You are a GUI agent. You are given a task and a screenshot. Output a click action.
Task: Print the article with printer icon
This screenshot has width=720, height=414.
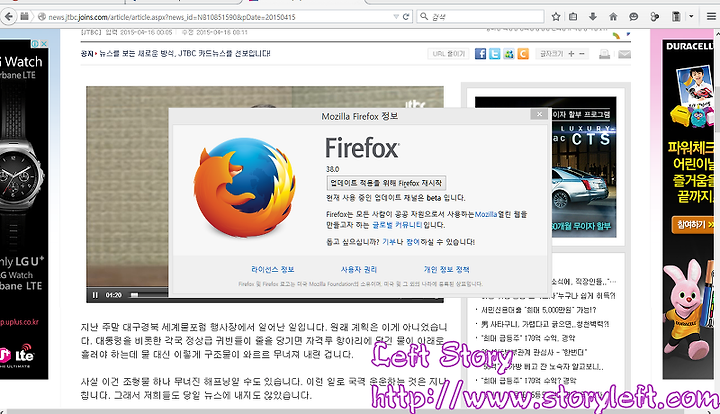point(605,54)
